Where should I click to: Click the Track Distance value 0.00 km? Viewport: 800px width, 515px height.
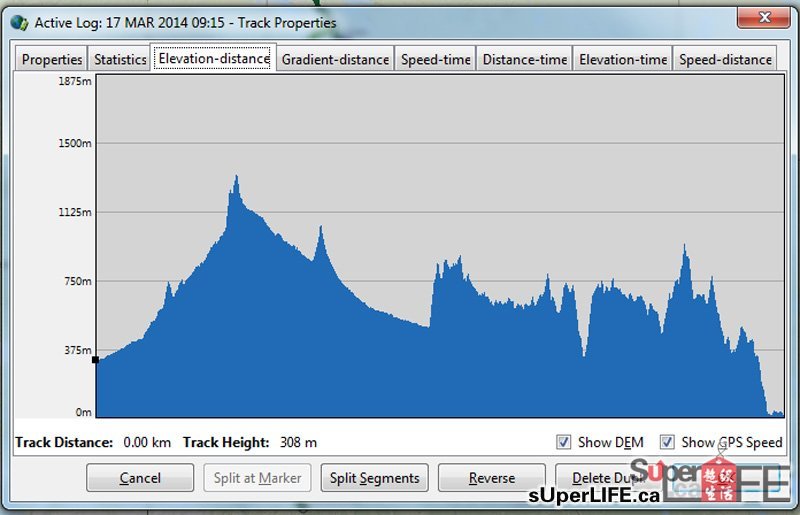[x=147, y=442]
